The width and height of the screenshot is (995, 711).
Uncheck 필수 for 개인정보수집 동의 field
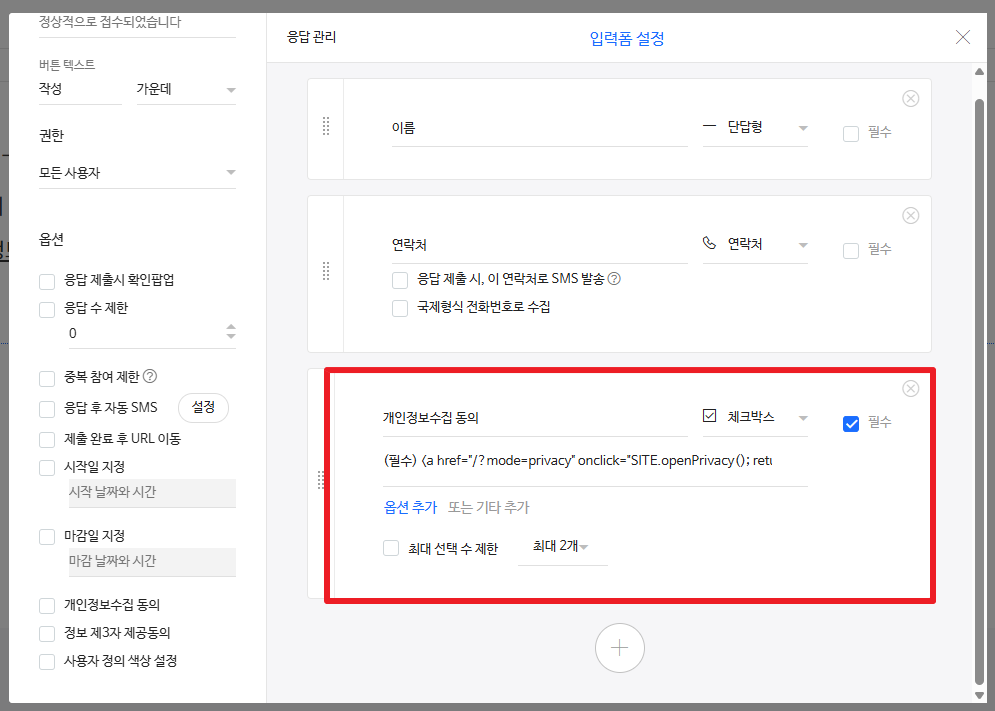(x=850, y=423)
